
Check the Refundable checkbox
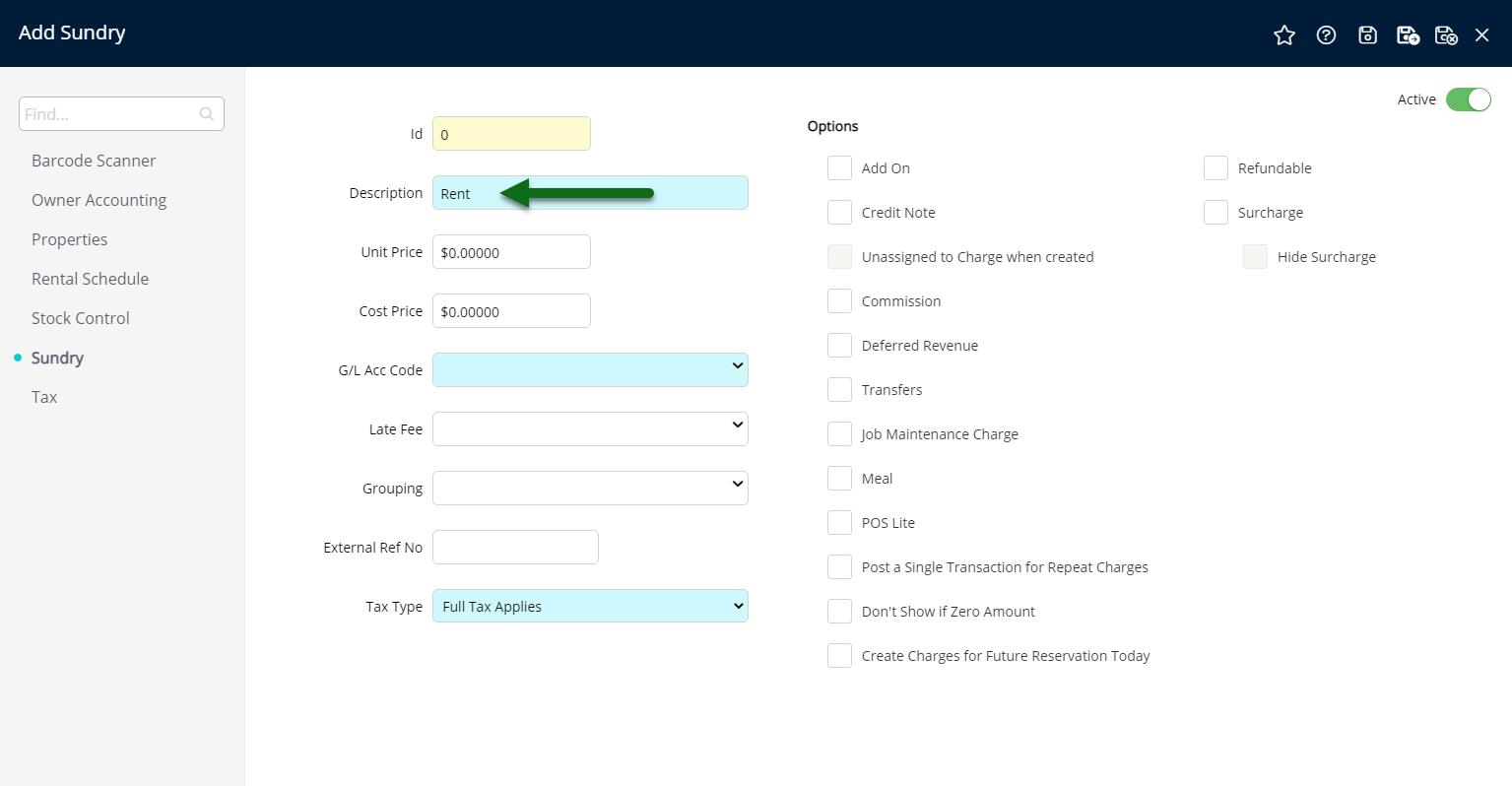point(1216,168)
